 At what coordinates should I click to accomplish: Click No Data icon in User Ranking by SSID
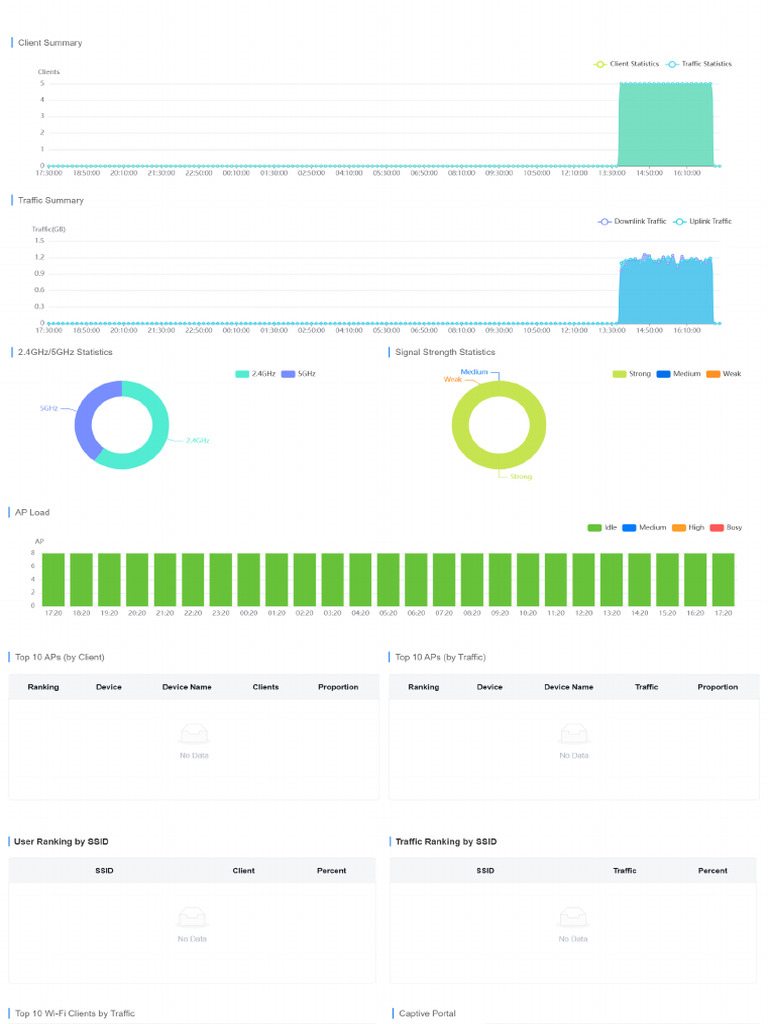(192, 918)
